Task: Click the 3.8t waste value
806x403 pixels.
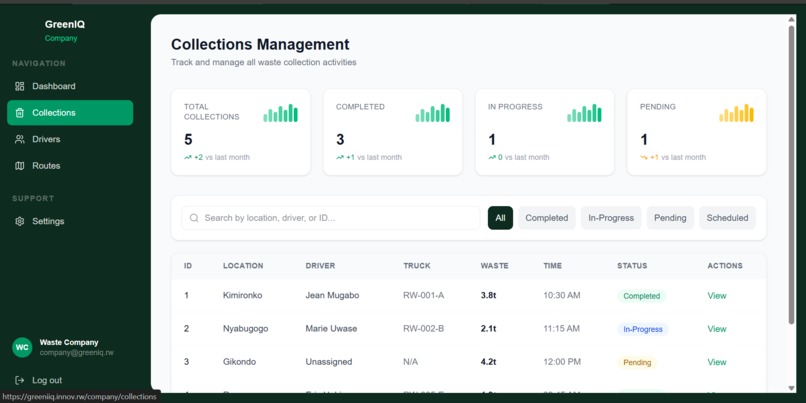Action: coord(488,296)
